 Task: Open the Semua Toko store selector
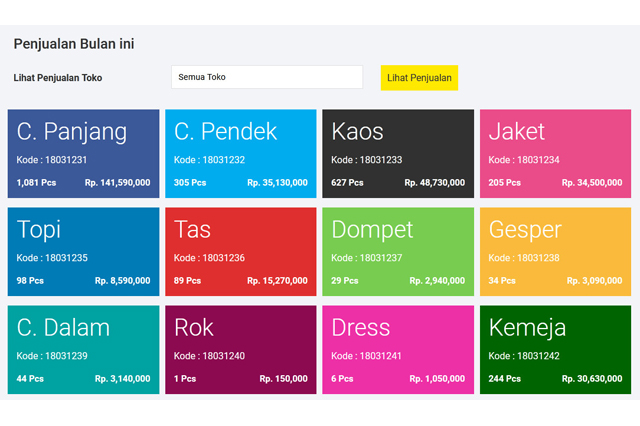tap(266, 77)
